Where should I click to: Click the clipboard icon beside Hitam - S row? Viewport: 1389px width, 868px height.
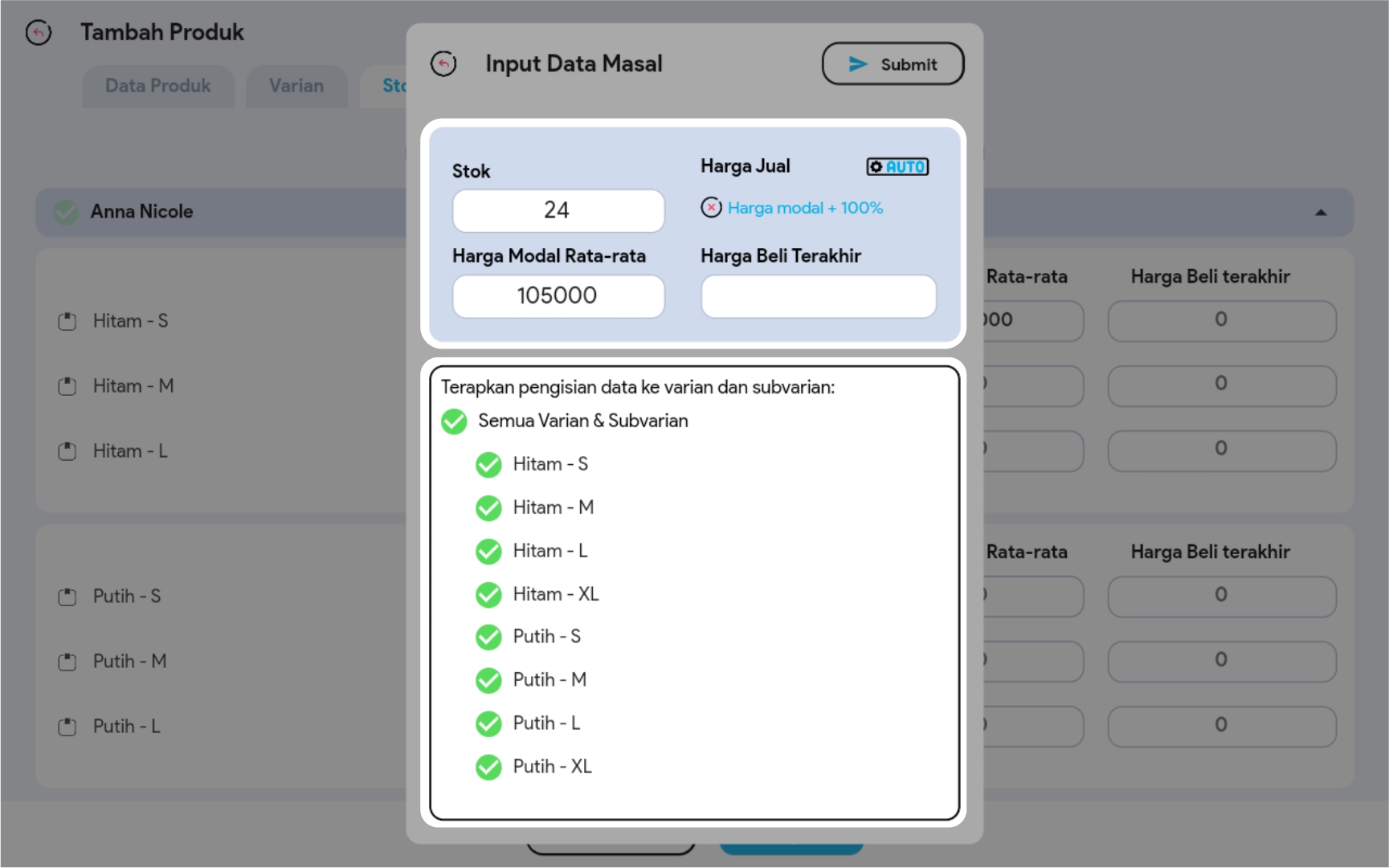point(67,322)
